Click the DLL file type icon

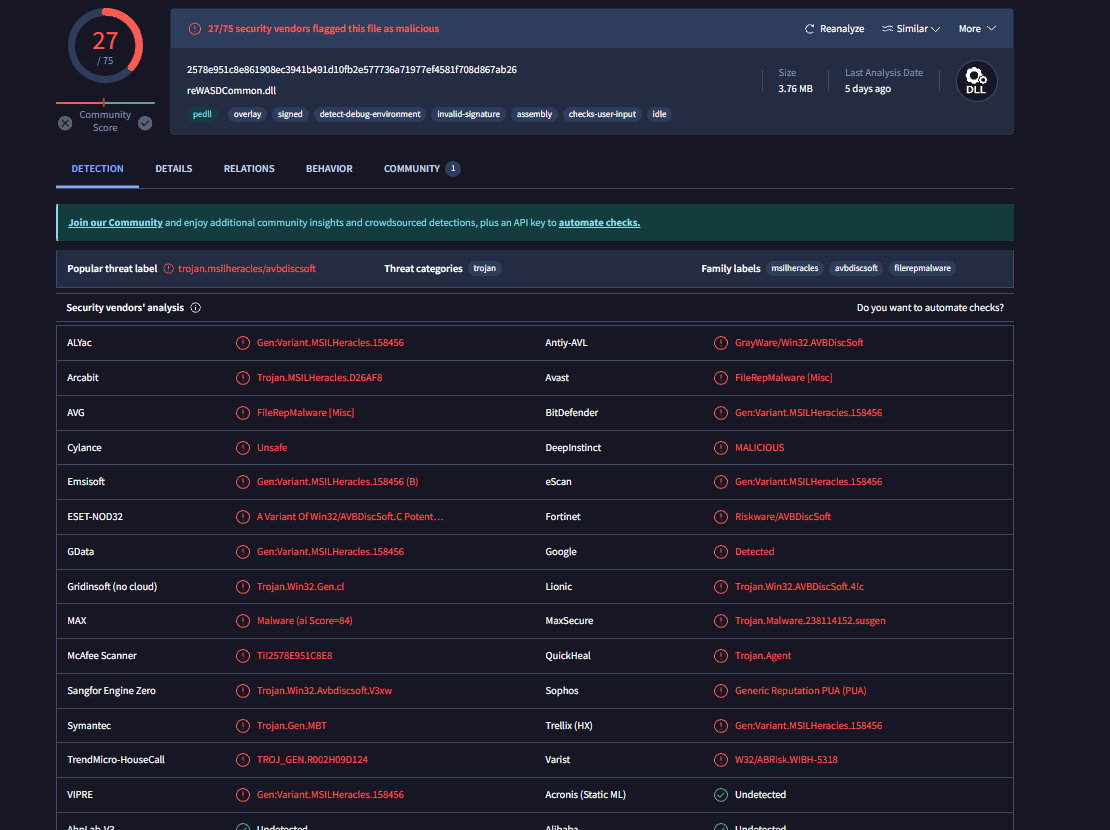(976, 81)
